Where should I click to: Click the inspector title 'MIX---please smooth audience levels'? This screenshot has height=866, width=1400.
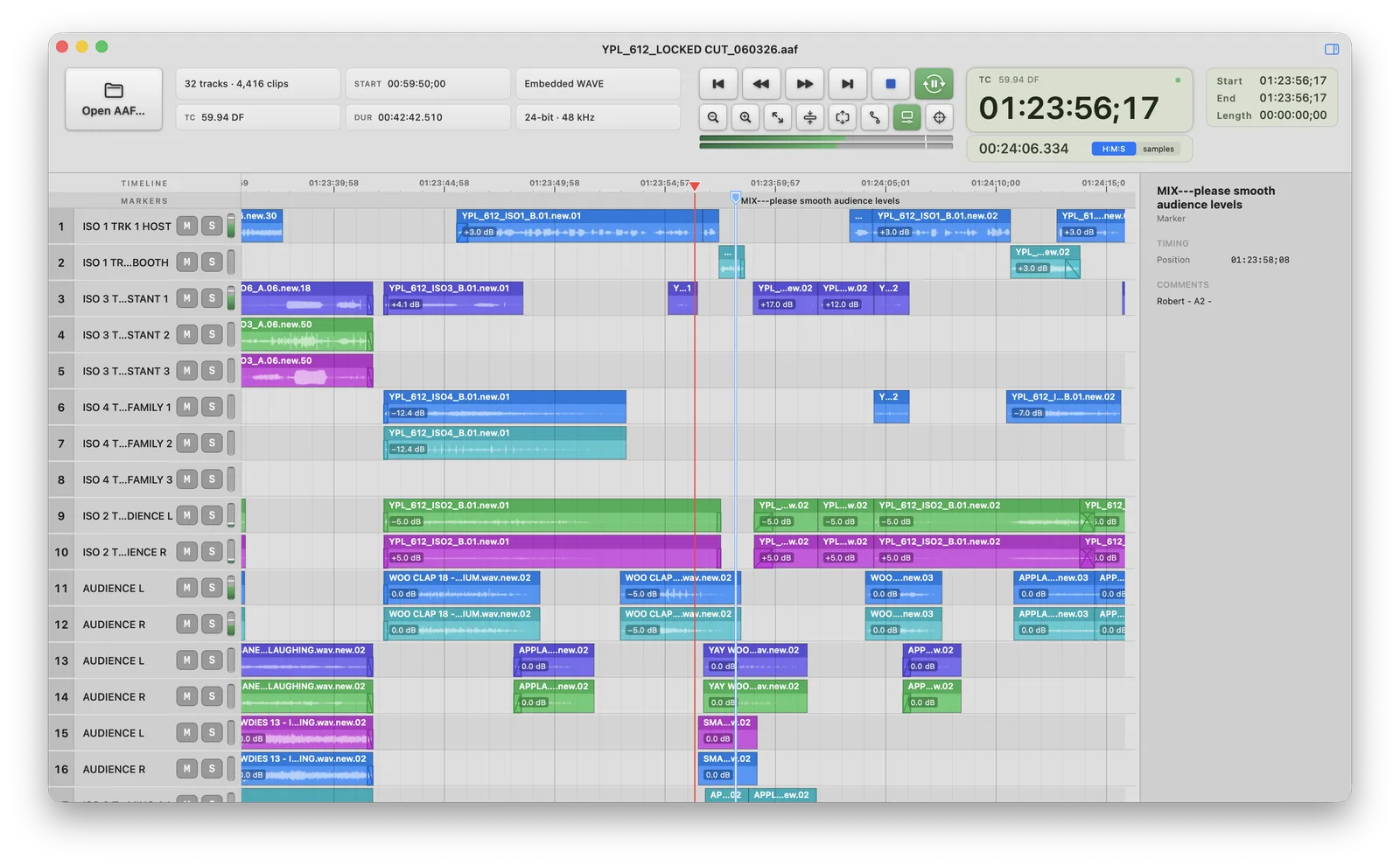pos(1215,198)
